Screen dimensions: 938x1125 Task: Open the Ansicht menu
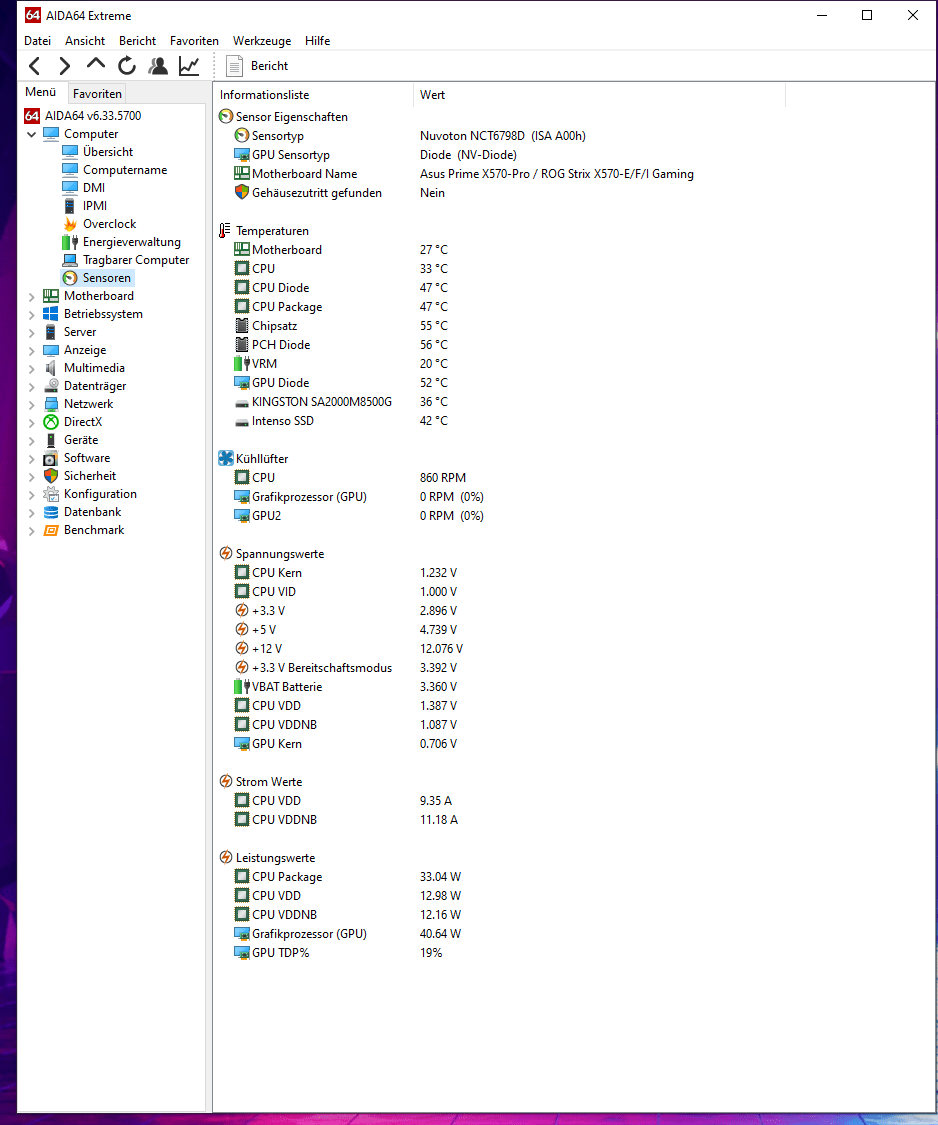click(x=85, y=41)
